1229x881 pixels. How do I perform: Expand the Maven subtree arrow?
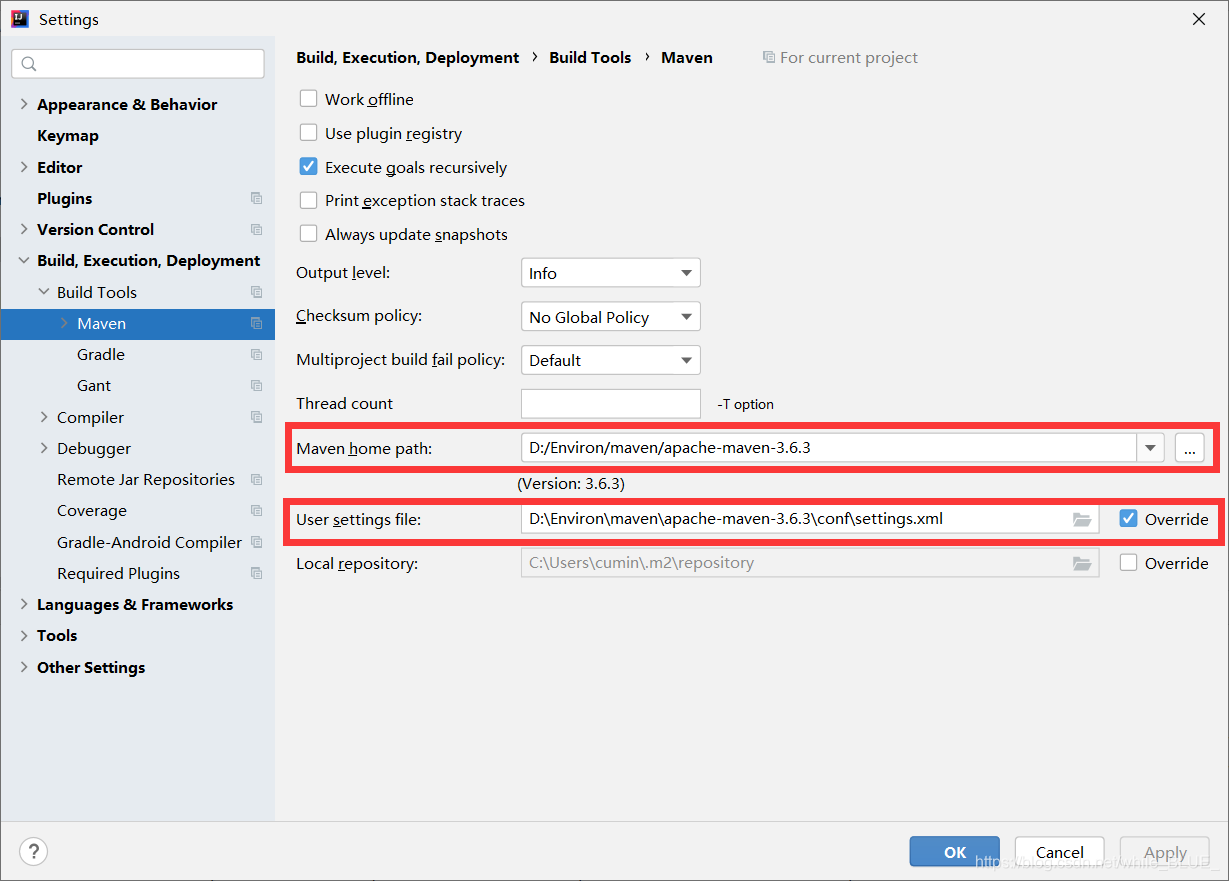point(64,323)
